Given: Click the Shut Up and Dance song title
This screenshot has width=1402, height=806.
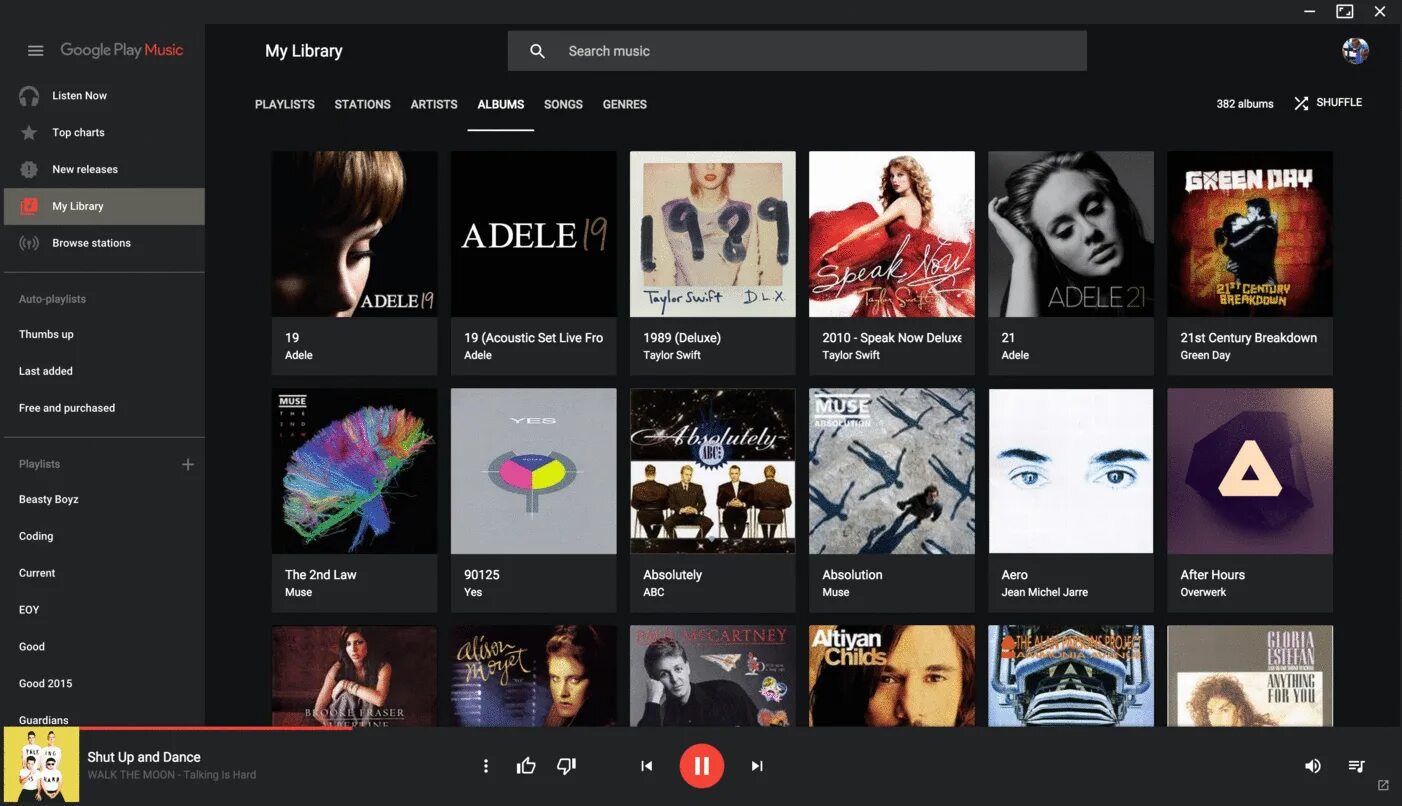Looking at the screenshot, I should (144, 757).
